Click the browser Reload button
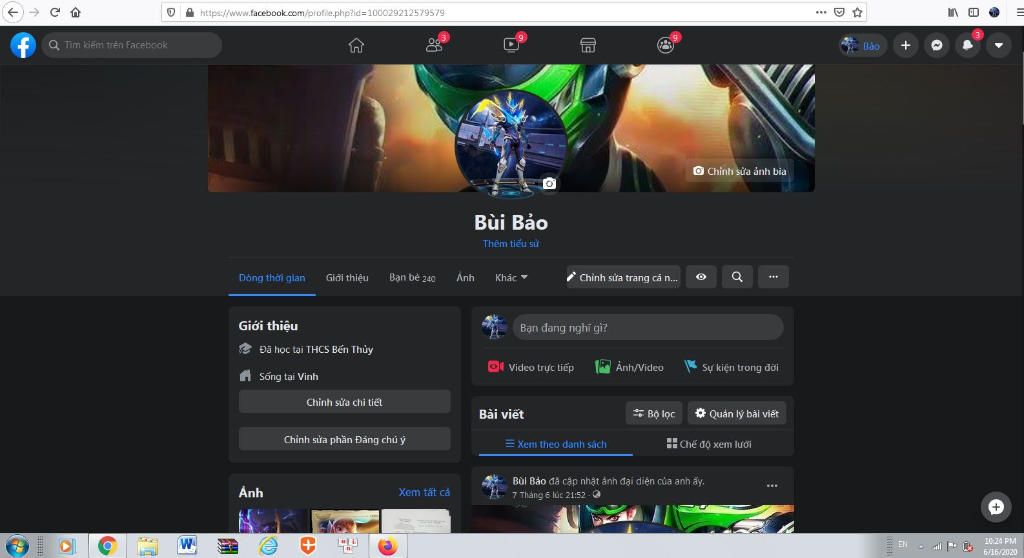Viewport: 1024px width, 558px height. pyautogui.click(x=55, y=12)
